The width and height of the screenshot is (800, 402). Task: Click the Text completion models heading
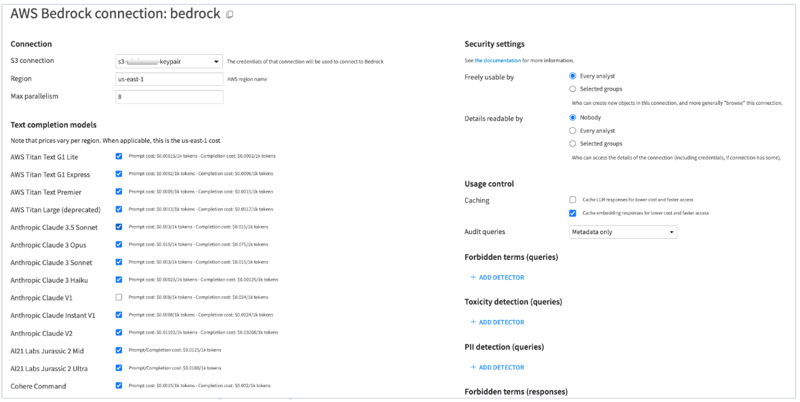click(54, 125)
